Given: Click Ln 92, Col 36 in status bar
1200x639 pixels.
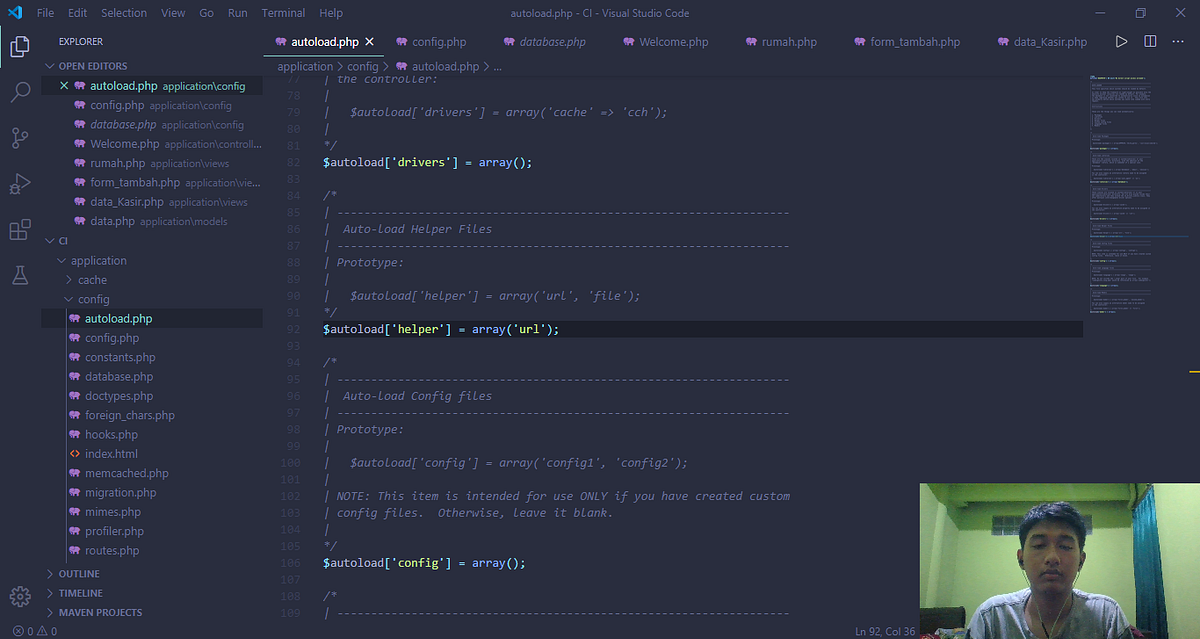Looking at the screenshot, I should [884, 631].
